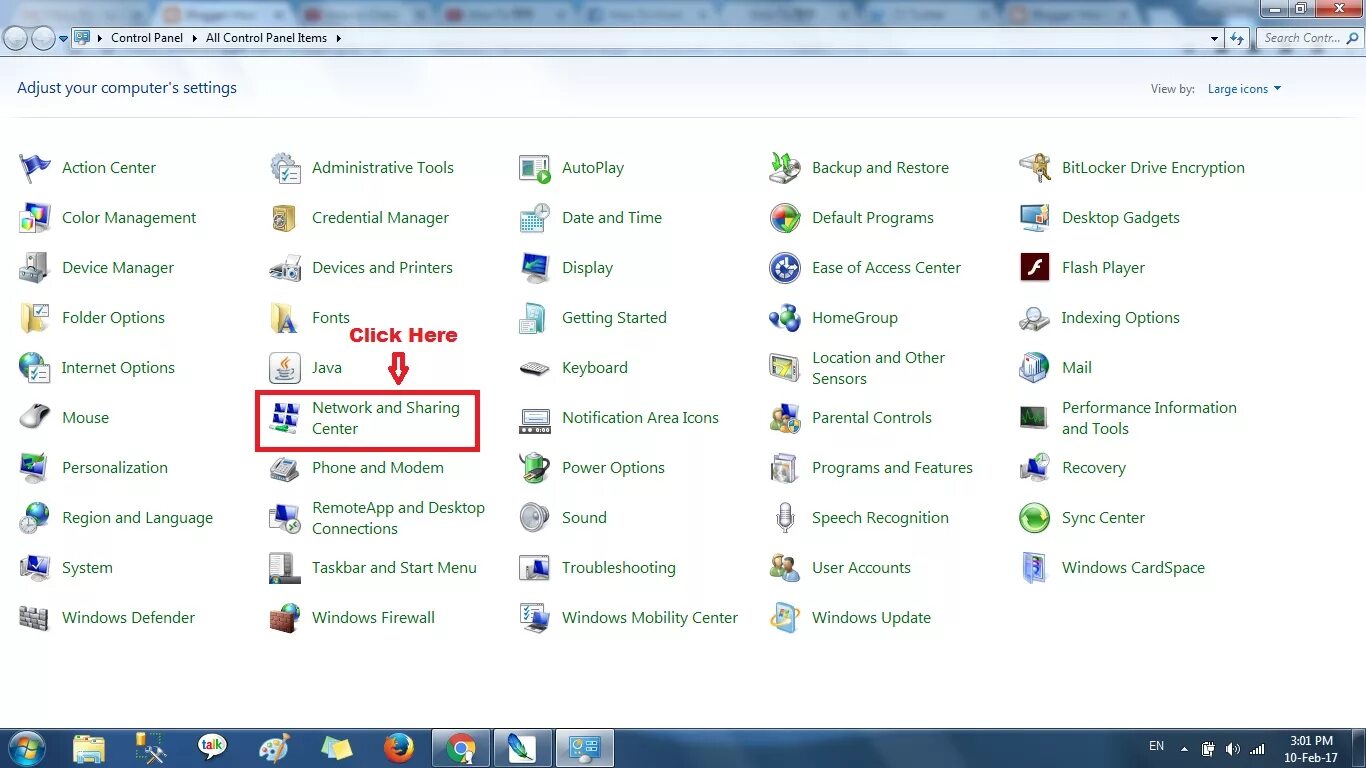Image resolution: width=1366 pixels, height=768 pixels.
Task: Open Location and Other Sensors link
Action: (x=878, y=368)
